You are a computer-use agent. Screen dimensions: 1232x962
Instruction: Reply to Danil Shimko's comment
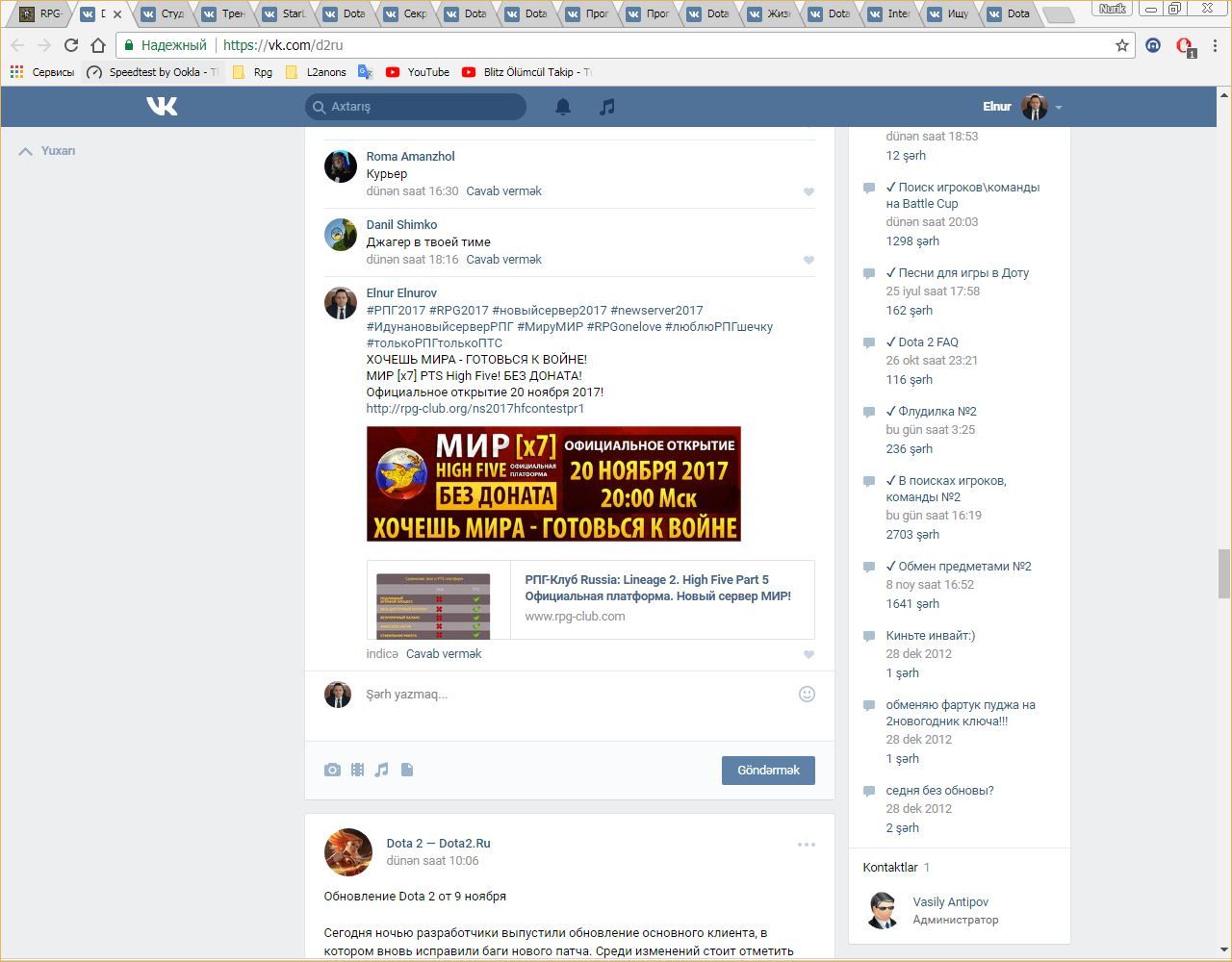pos(503,260)
